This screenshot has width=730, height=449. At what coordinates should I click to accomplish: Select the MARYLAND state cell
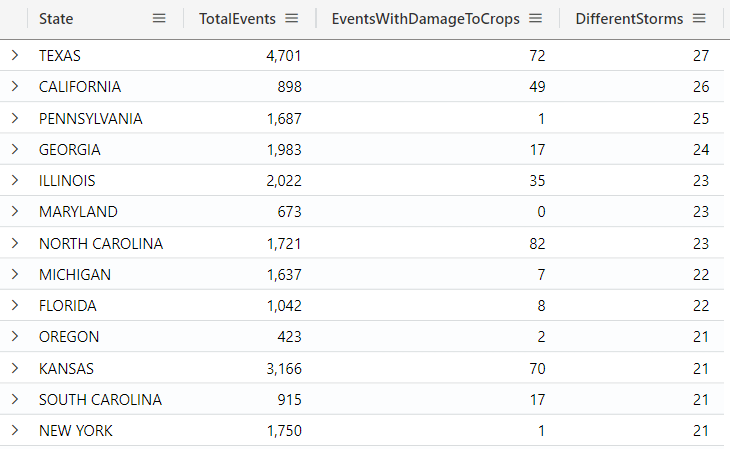(78, 212)
